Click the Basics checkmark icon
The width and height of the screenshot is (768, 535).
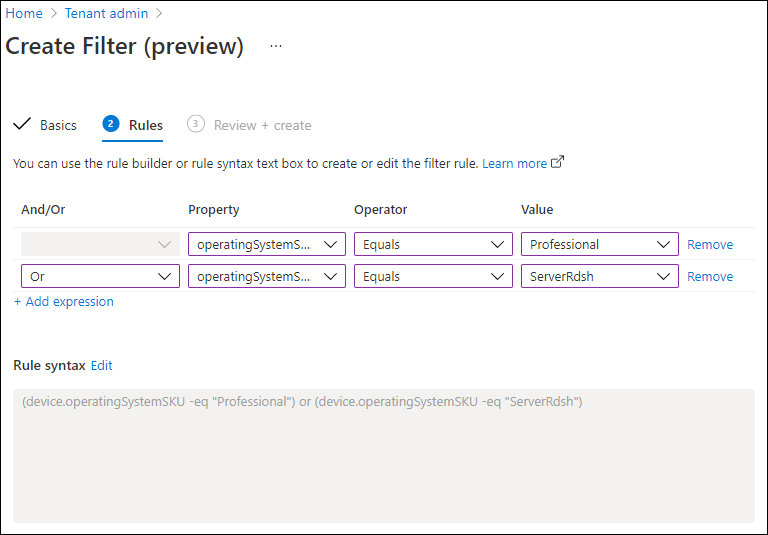click(22, 124)
